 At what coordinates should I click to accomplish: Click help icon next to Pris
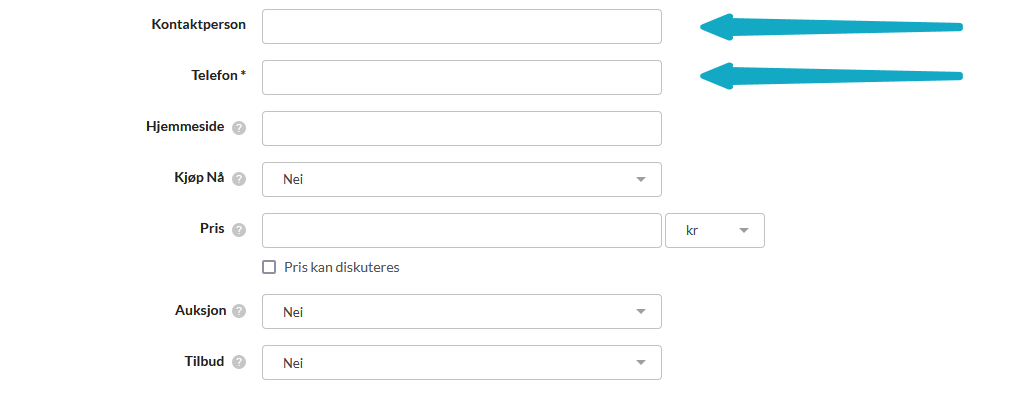coord(239,230)
